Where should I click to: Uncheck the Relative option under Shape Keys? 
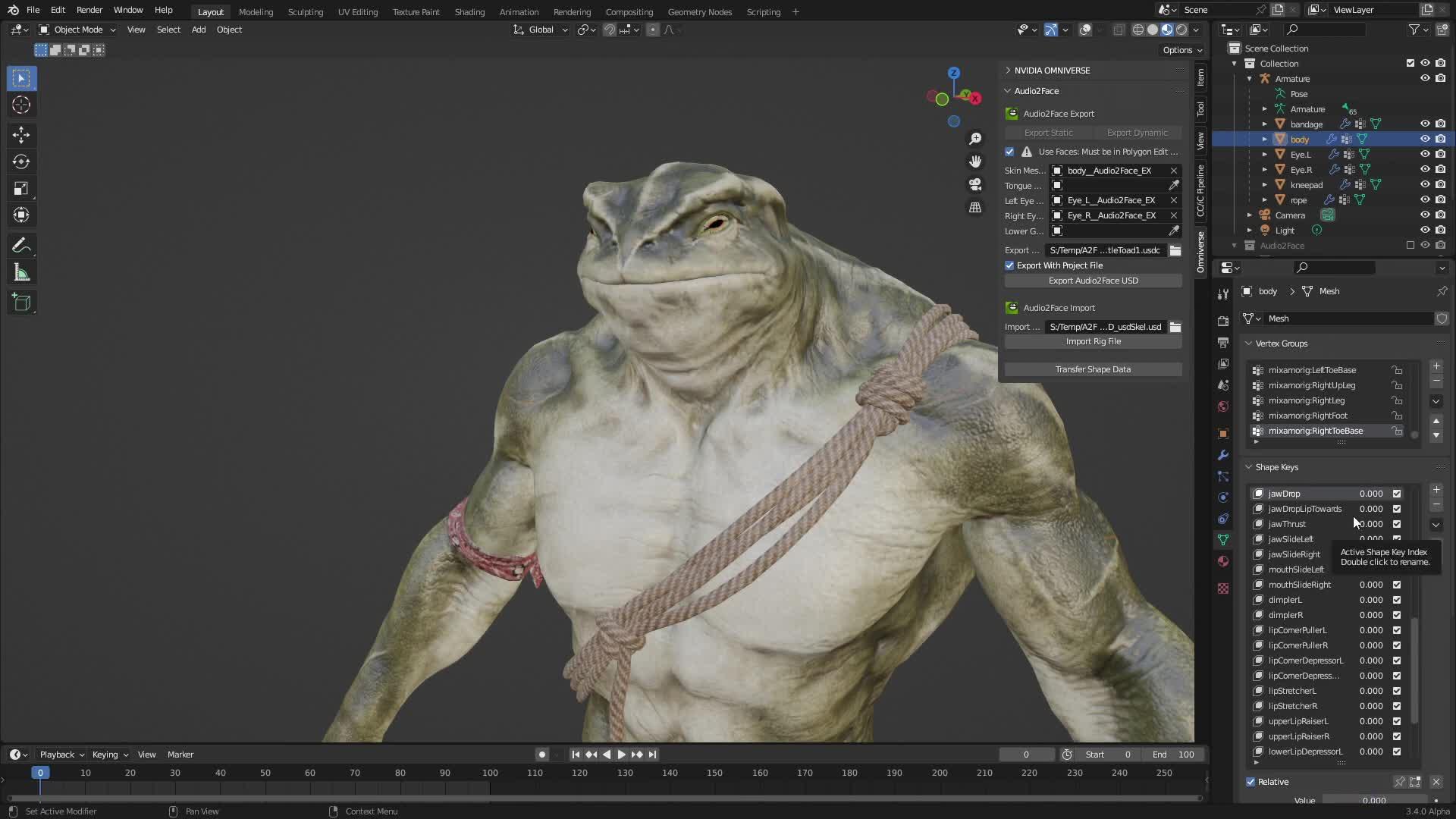click(x=1250, y=781)
